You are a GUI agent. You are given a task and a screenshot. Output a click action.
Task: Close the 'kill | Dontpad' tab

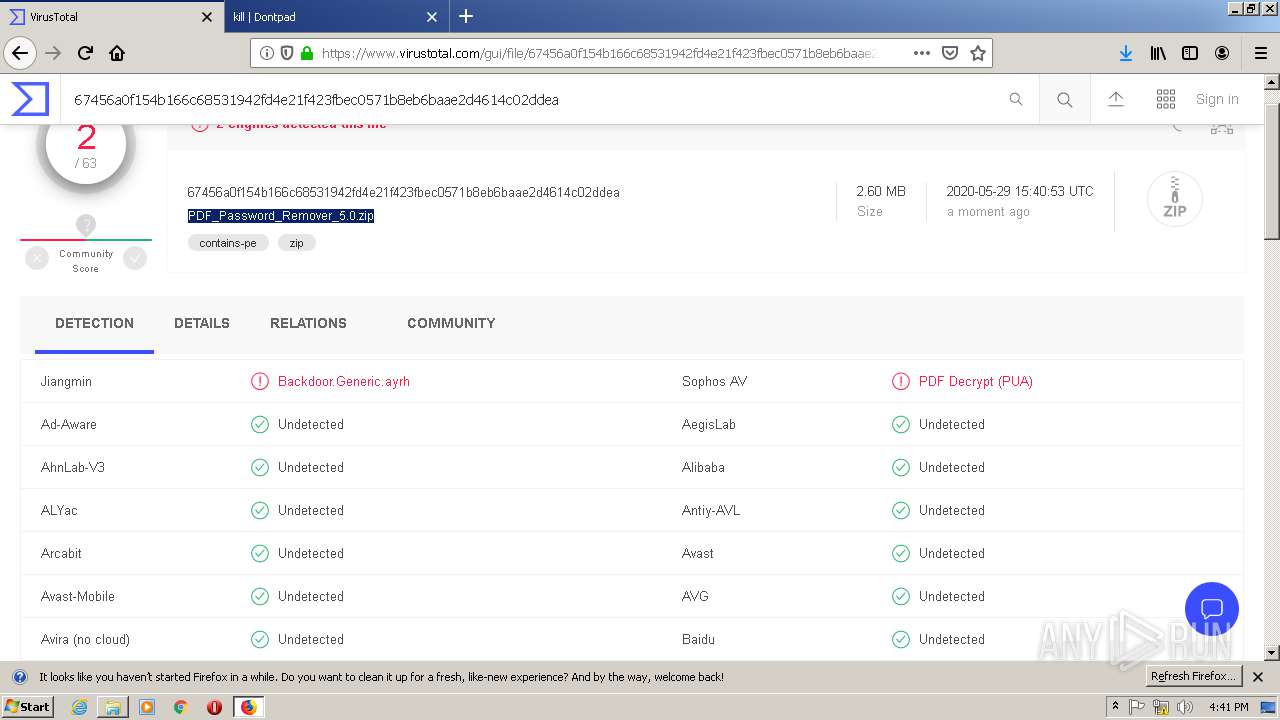coord(432,17)
